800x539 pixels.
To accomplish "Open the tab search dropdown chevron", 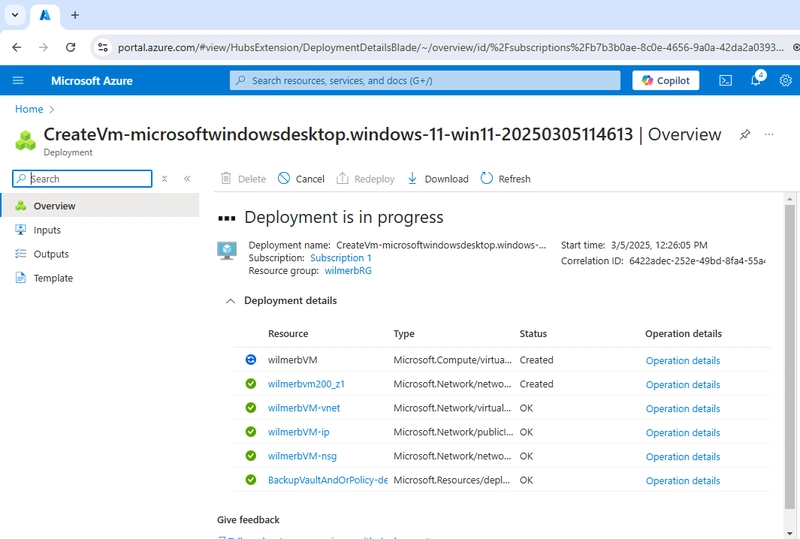I will [15, 15].
